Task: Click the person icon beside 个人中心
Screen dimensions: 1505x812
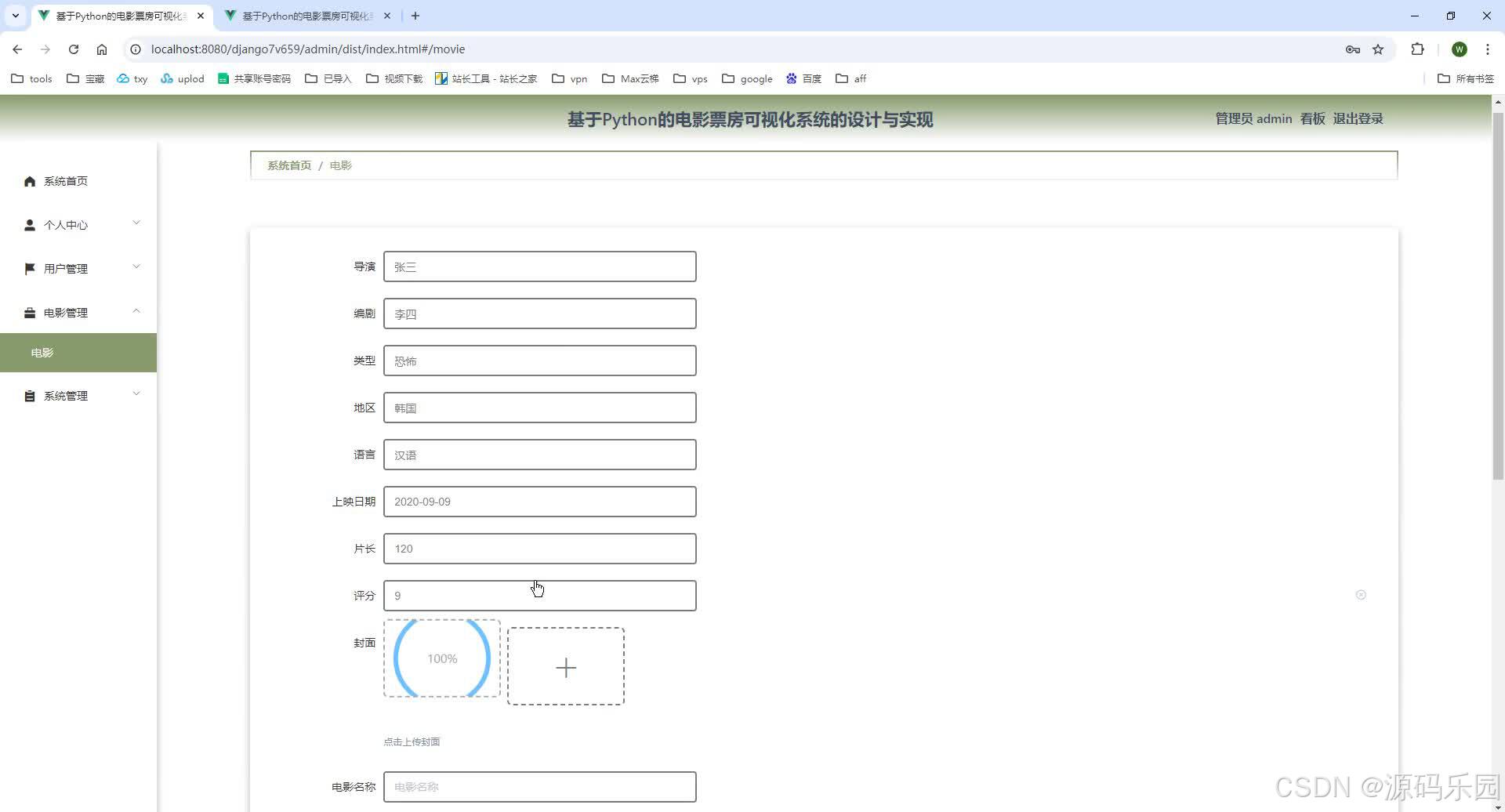Action: (x=29, y=225)
